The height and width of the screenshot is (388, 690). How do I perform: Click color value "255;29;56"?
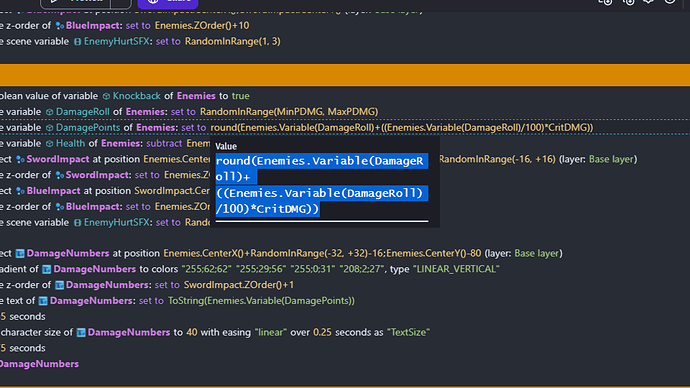coord(261,269)
